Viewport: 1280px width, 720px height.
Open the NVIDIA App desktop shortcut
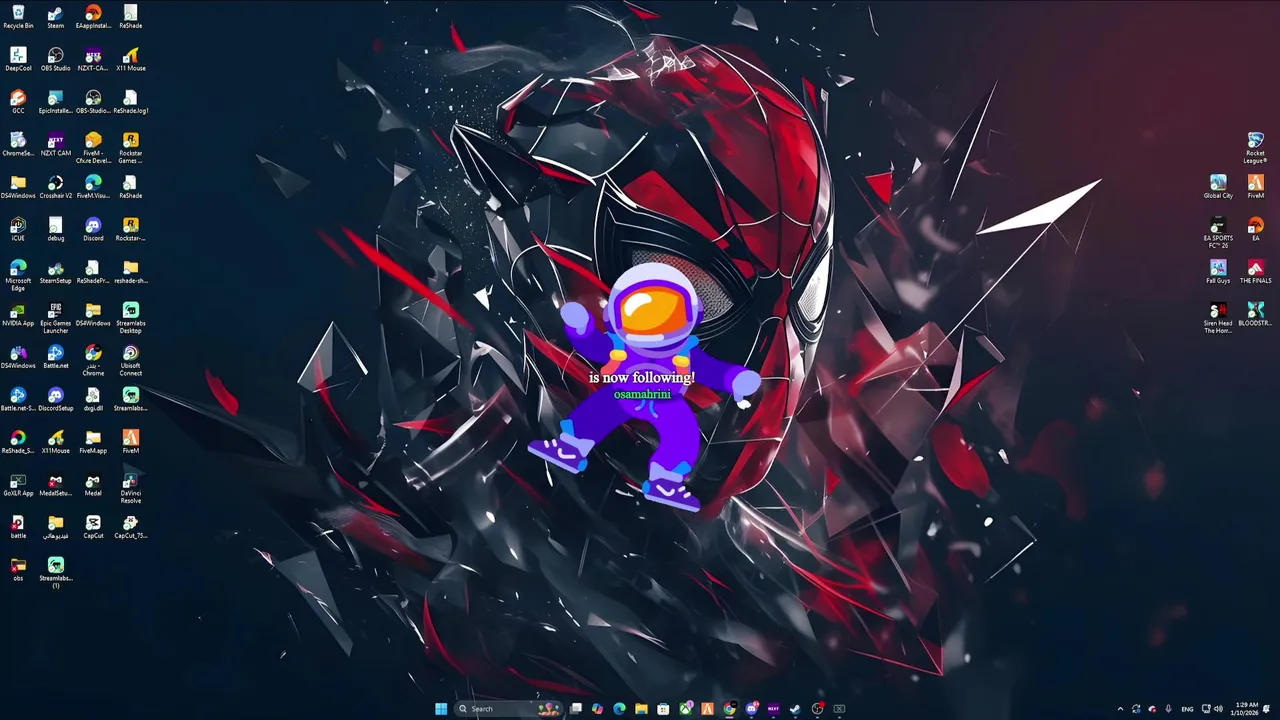(x=18, y=314)
